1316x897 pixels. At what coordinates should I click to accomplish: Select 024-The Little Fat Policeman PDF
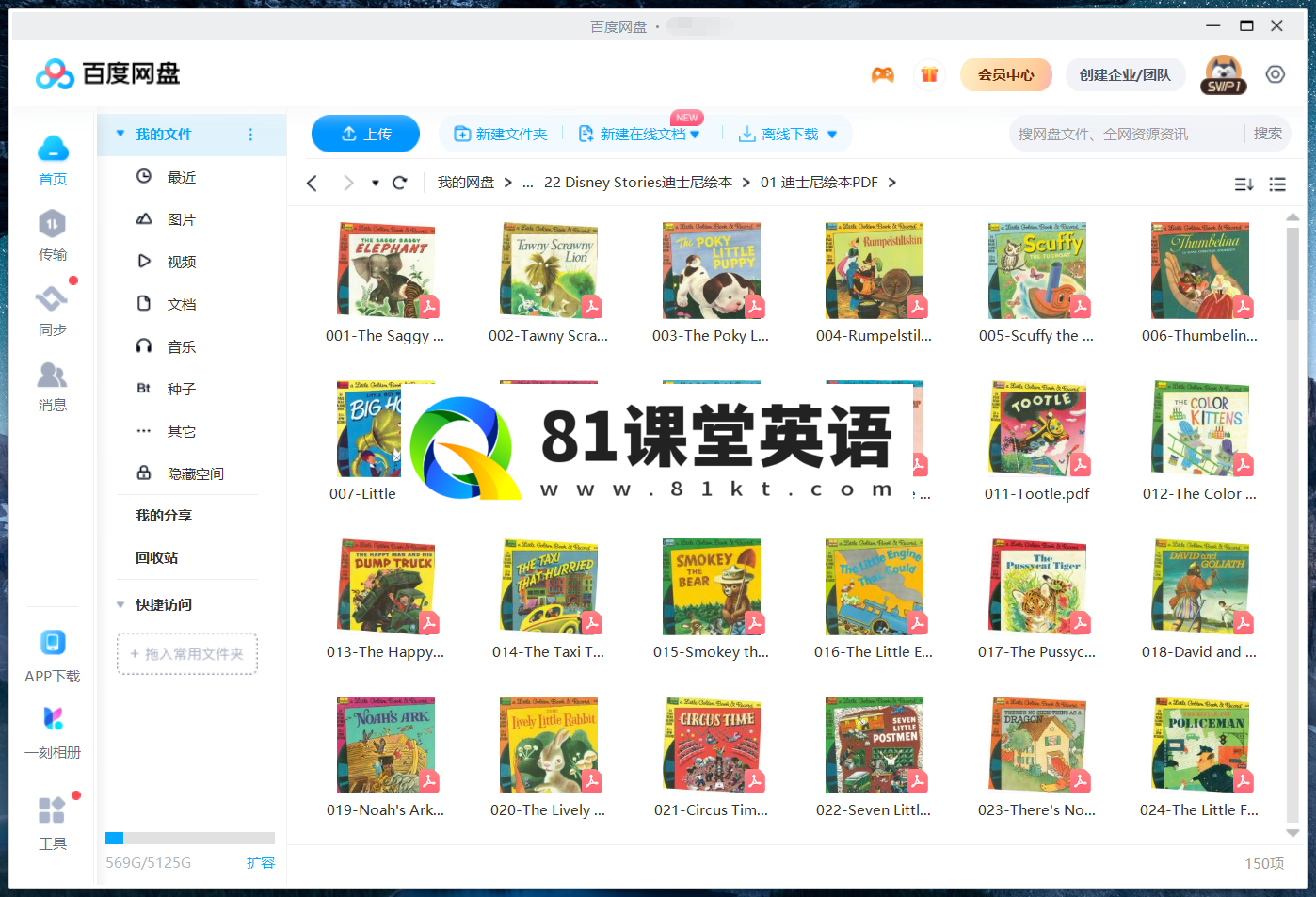coord(1200,745)
